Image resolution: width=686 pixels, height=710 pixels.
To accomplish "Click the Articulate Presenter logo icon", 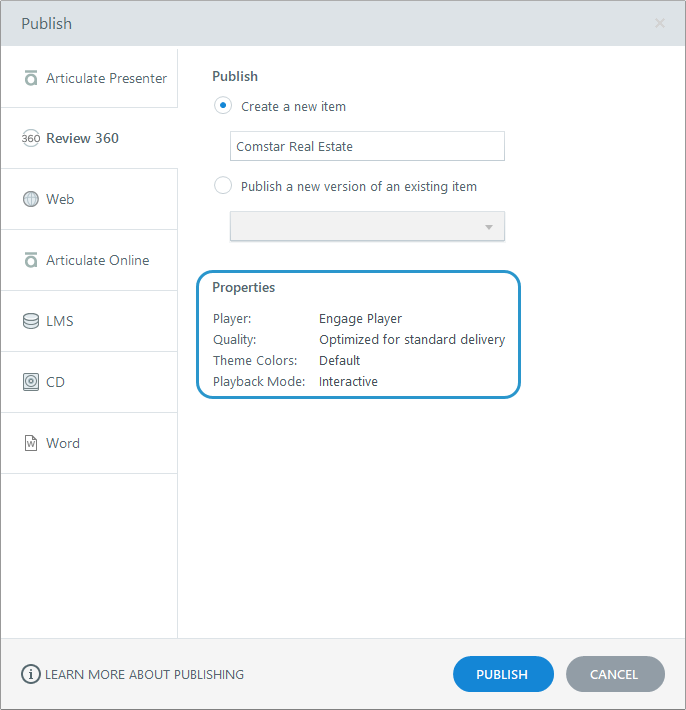I will [x=31, y=78].
